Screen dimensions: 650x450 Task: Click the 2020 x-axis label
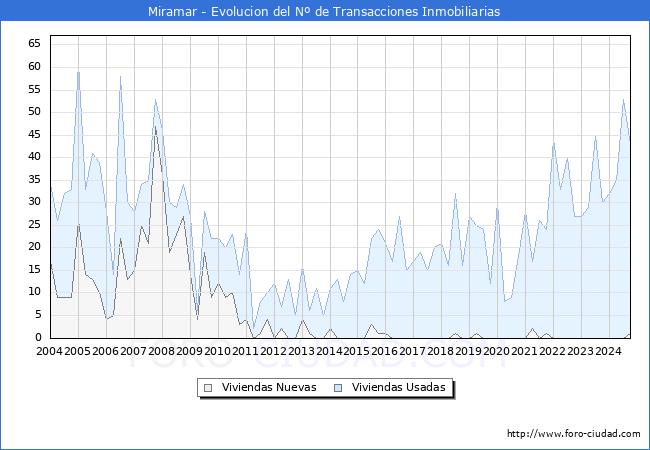(497, 351)
